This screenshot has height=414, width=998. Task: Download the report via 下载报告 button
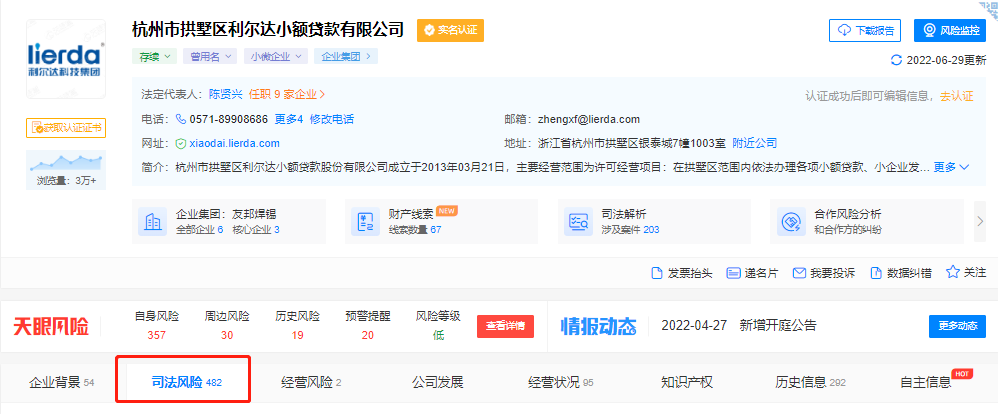click(x=864, y=31)
